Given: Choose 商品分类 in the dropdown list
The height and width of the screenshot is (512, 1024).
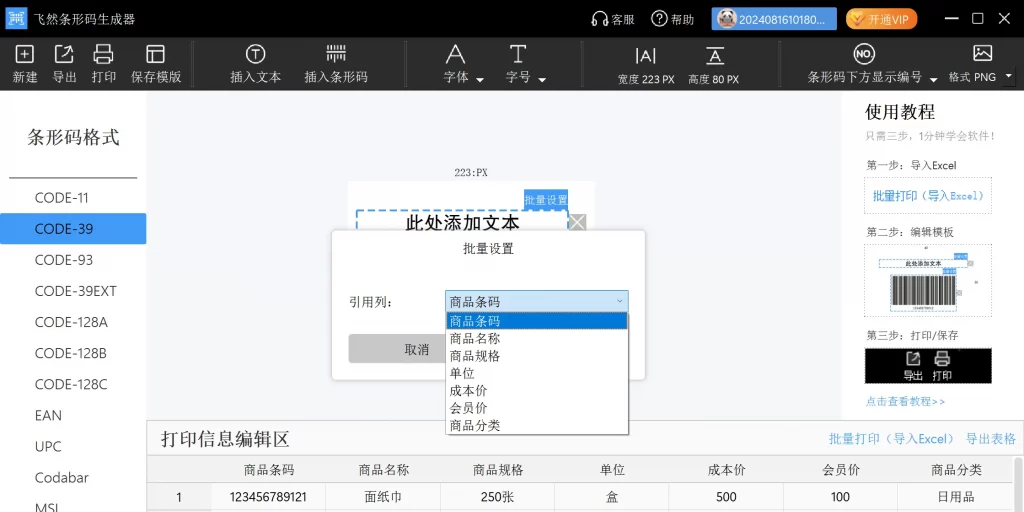Looking at the screenshot, I should click(537, 425).
